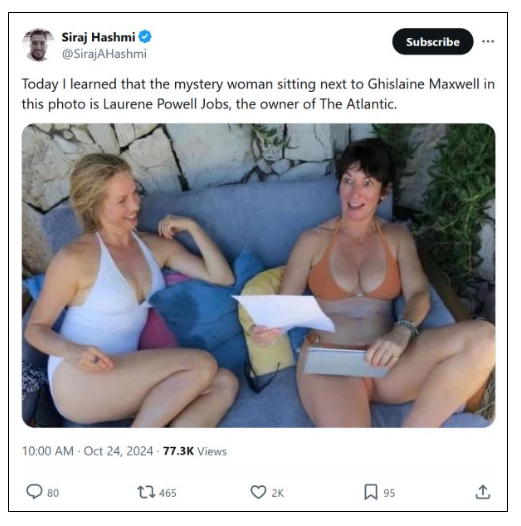This screenshot has height=526, width=521.
Task: Click the 2K likes count
Action: [x=277, y=493]
